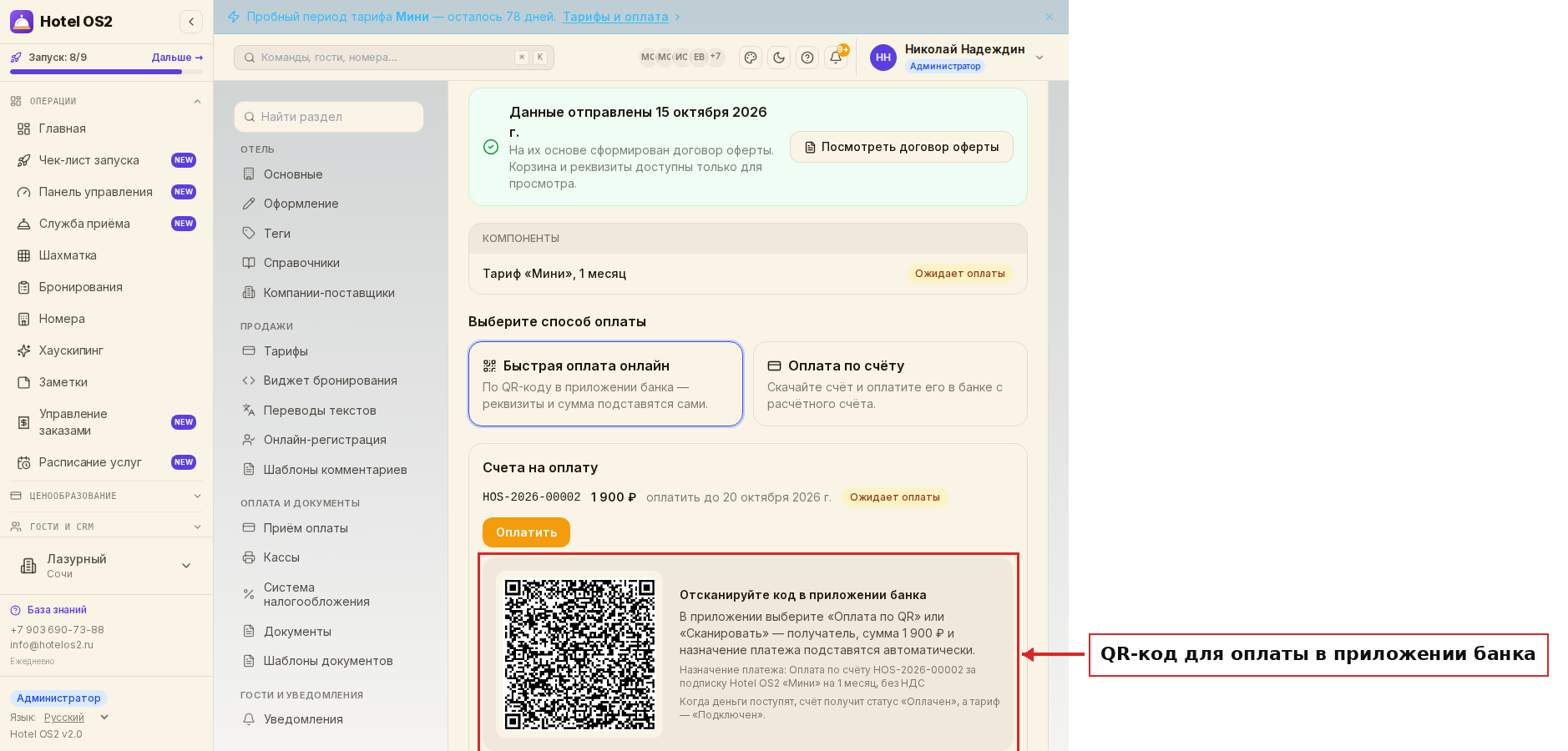Open the help question mark icon
Screen dimensions: 1568x751
(807, 58)
